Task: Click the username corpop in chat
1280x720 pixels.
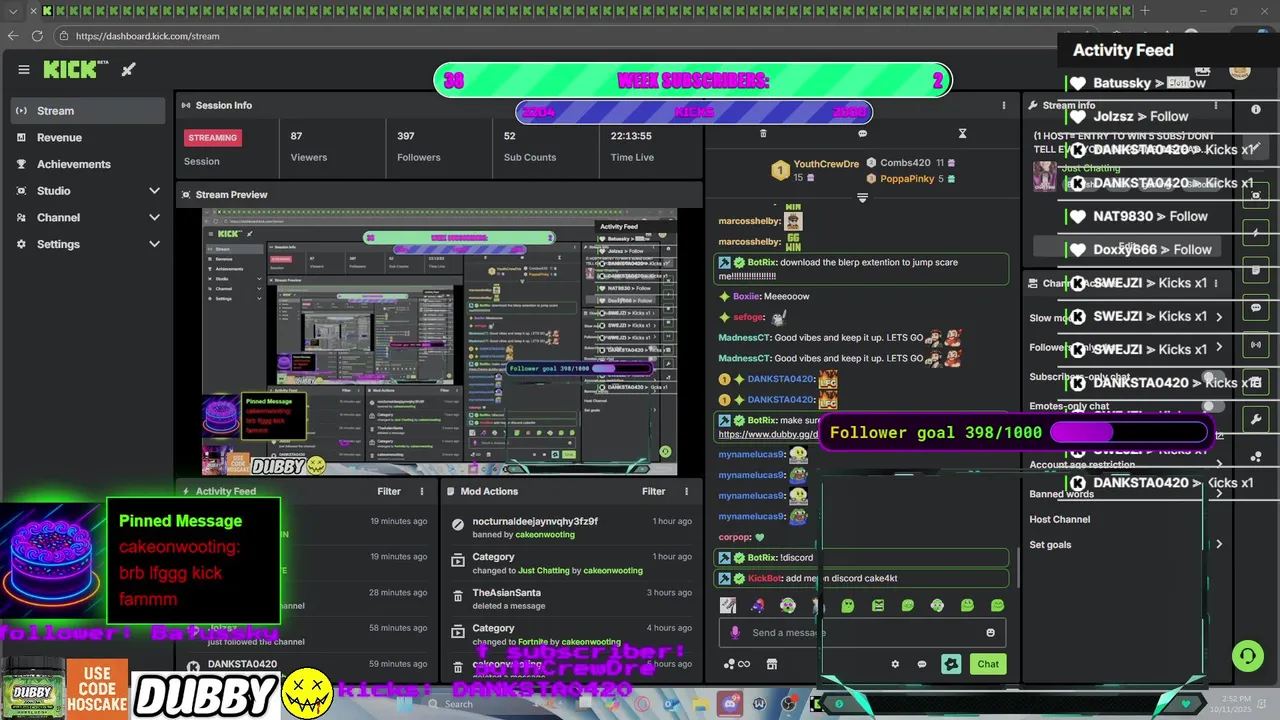Action: (x=734, y=537)
